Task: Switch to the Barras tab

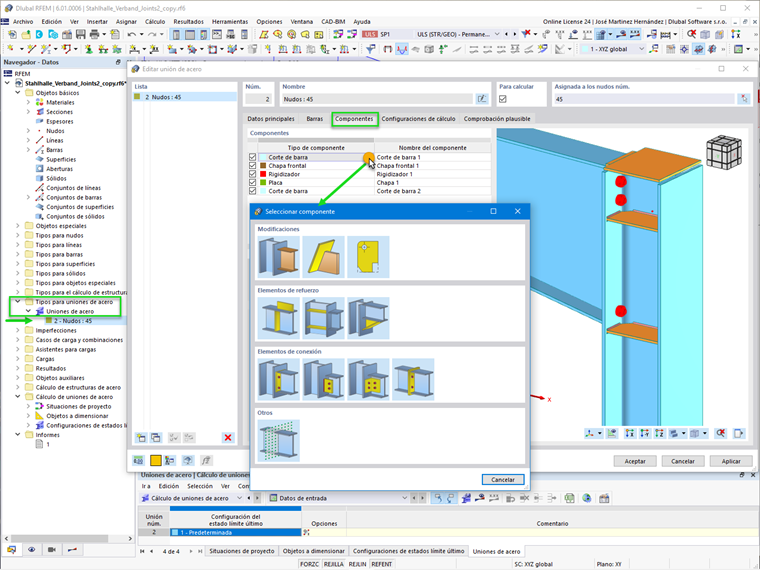Action: [315, 119]
